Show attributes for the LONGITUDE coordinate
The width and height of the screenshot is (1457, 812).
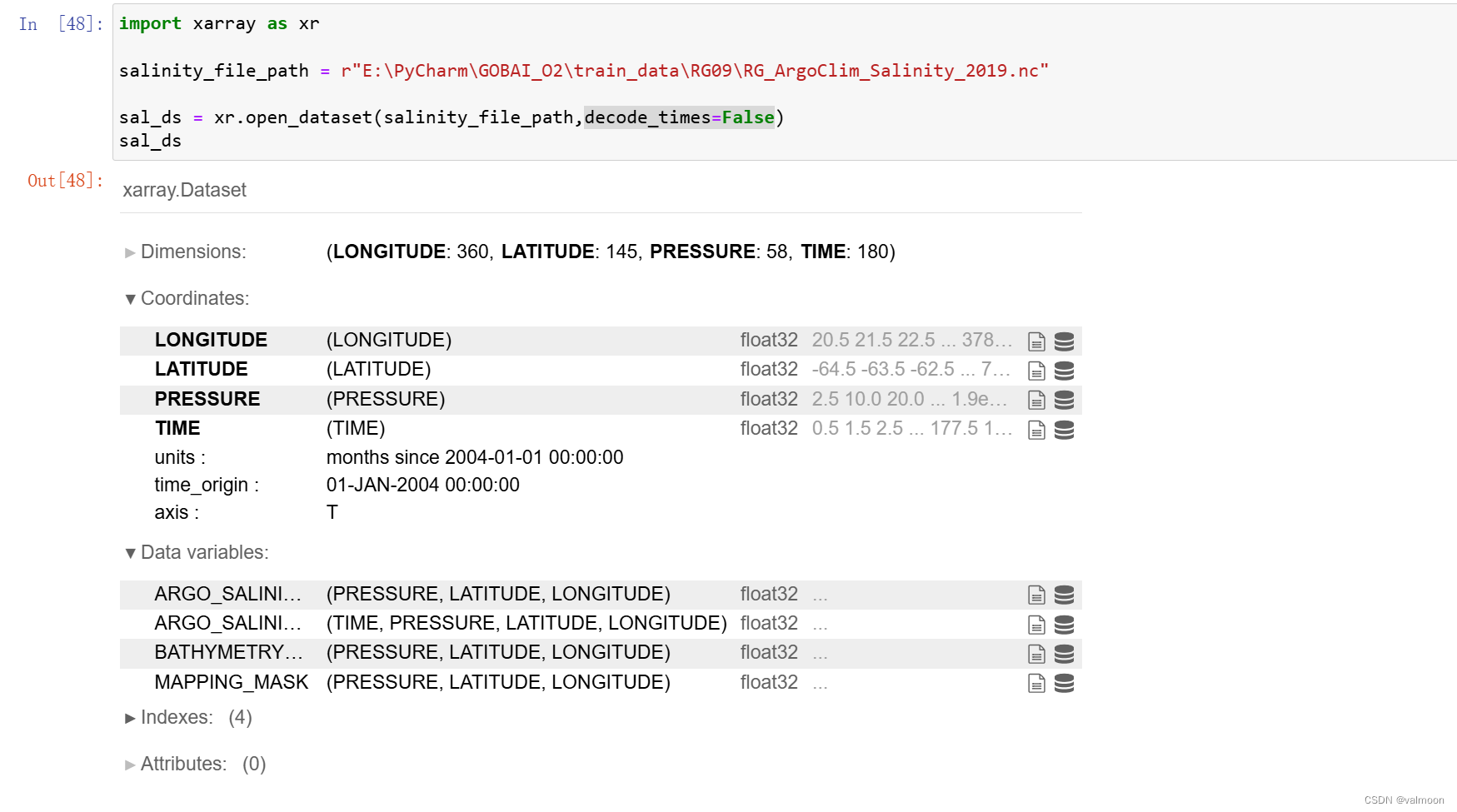pos(1036,340)
